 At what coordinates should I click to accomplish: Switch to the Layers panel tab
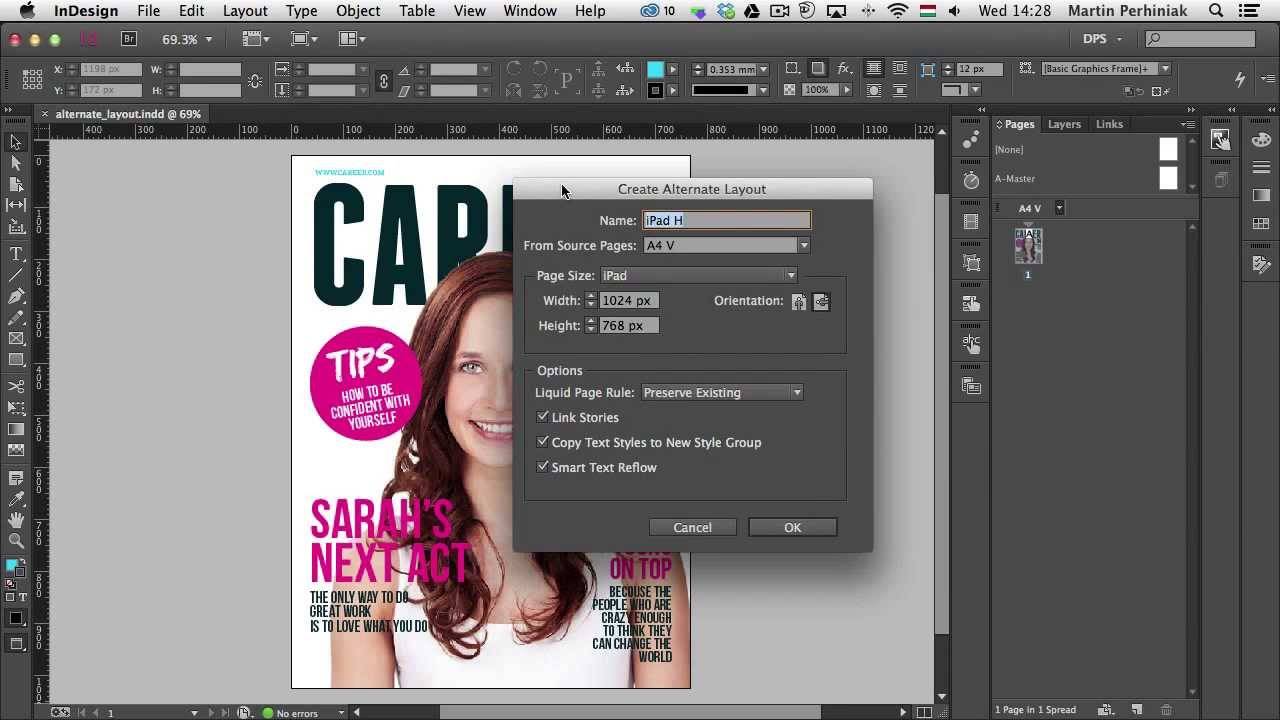click(1064, 124)
